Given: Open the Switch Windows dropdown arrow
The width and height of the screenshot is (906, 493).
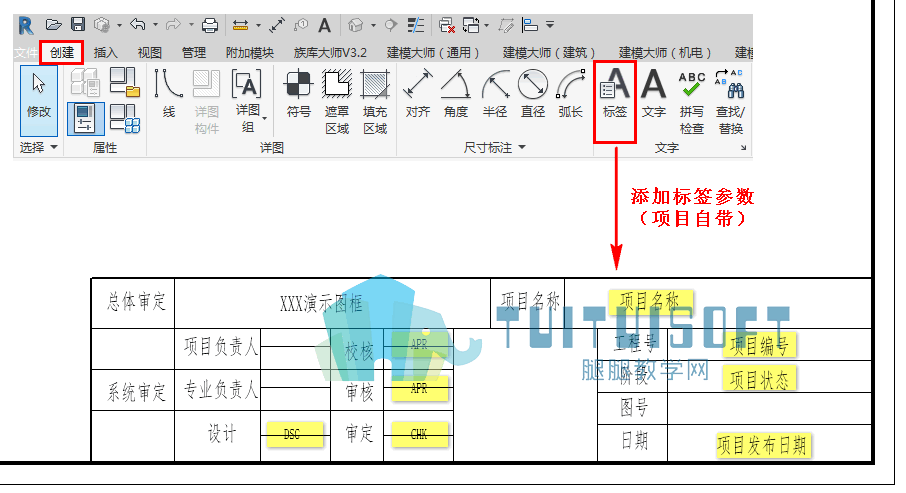Looking at the screenshot, I should pyautogui.click(x=487, y=25).
